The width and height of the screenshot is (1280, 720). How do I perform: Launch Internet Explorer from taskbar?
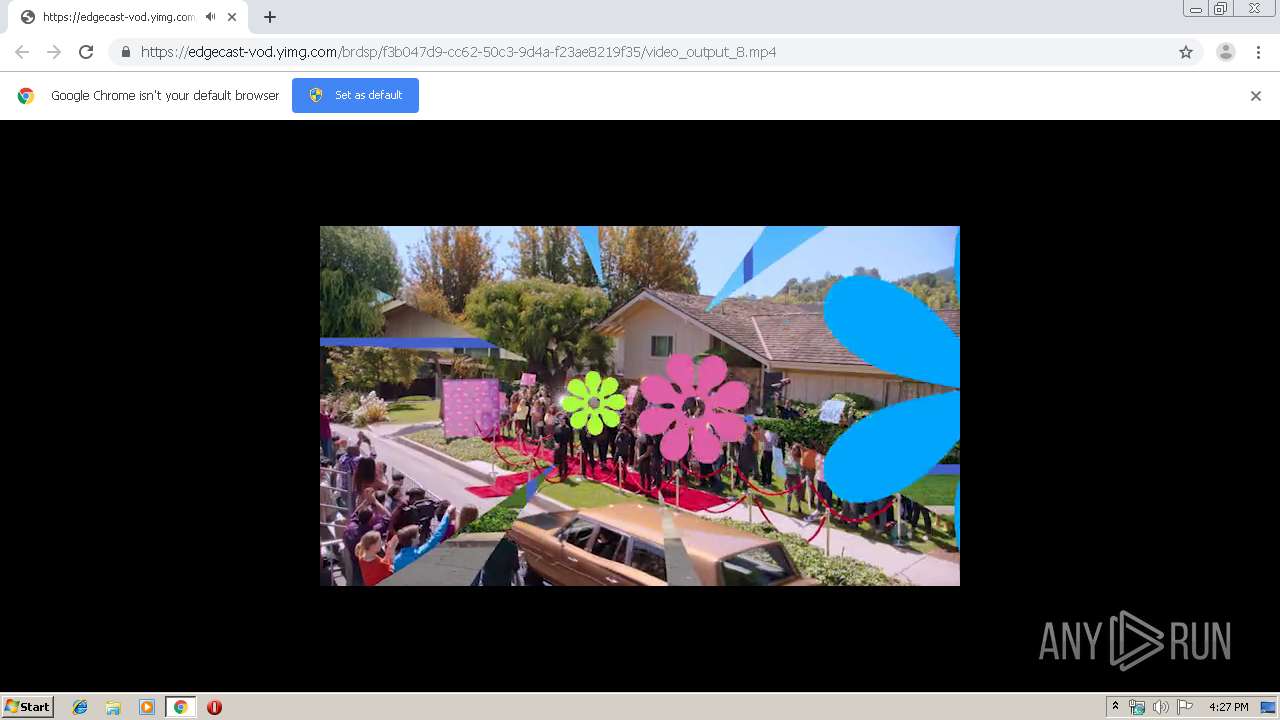[80, 707]
